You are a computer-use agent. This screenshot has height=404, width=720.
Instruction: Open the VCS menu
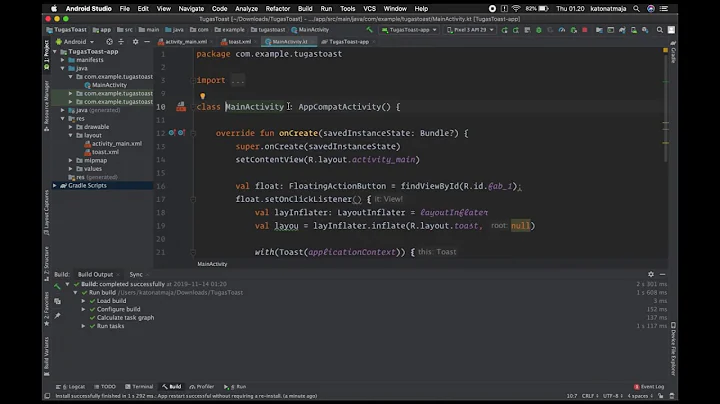click(369, 8)
